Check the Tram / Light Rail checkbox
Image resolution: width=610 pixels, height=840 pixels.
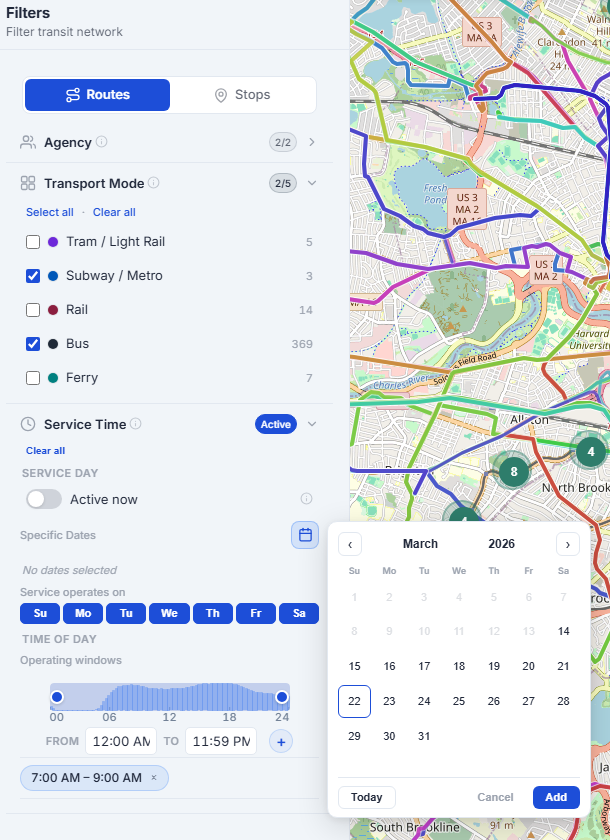pyautogui.click(x=33, y=242)
